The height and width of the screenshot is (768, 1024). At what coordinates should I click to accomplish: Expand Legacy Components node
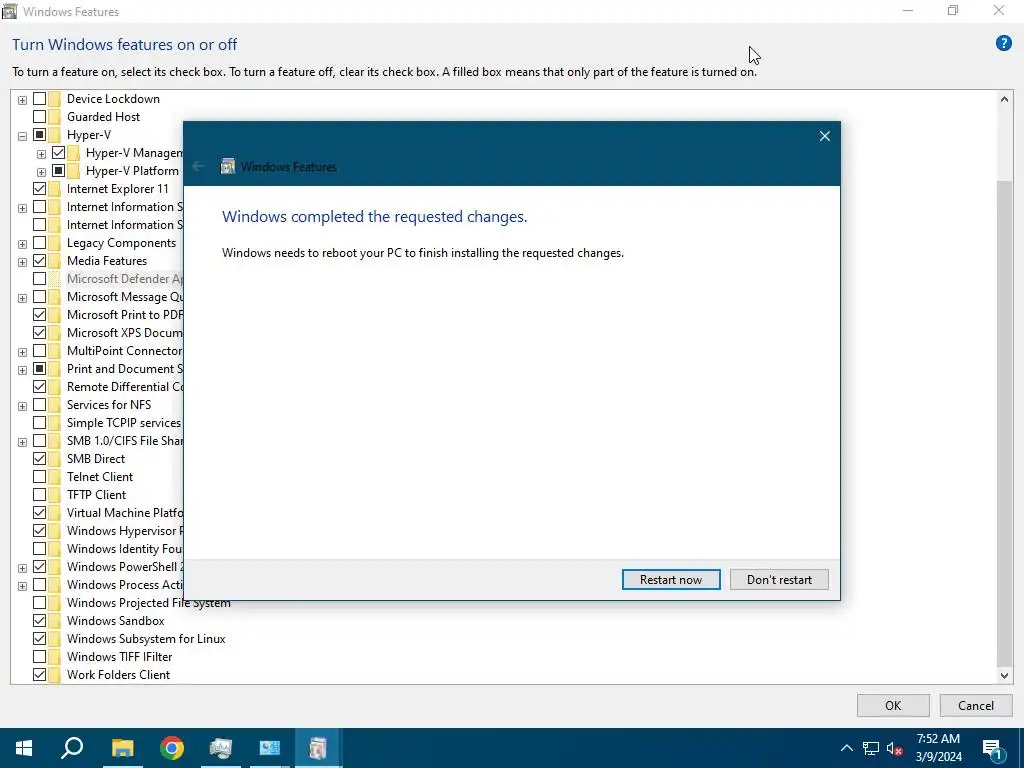click(22, 244)
